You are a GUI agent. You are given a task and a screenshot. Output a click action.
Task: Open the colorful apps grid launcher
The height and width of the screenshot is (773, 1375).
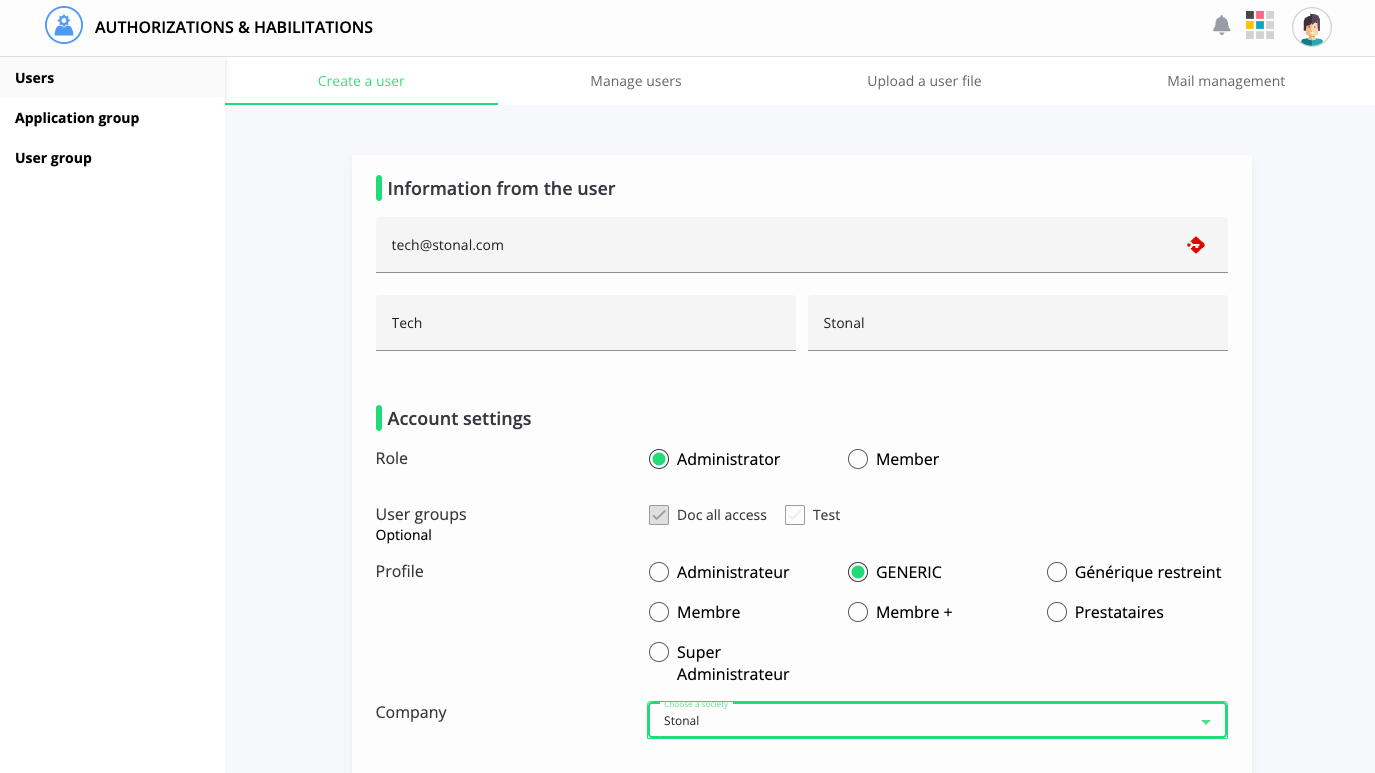[x=1260, y=26]
